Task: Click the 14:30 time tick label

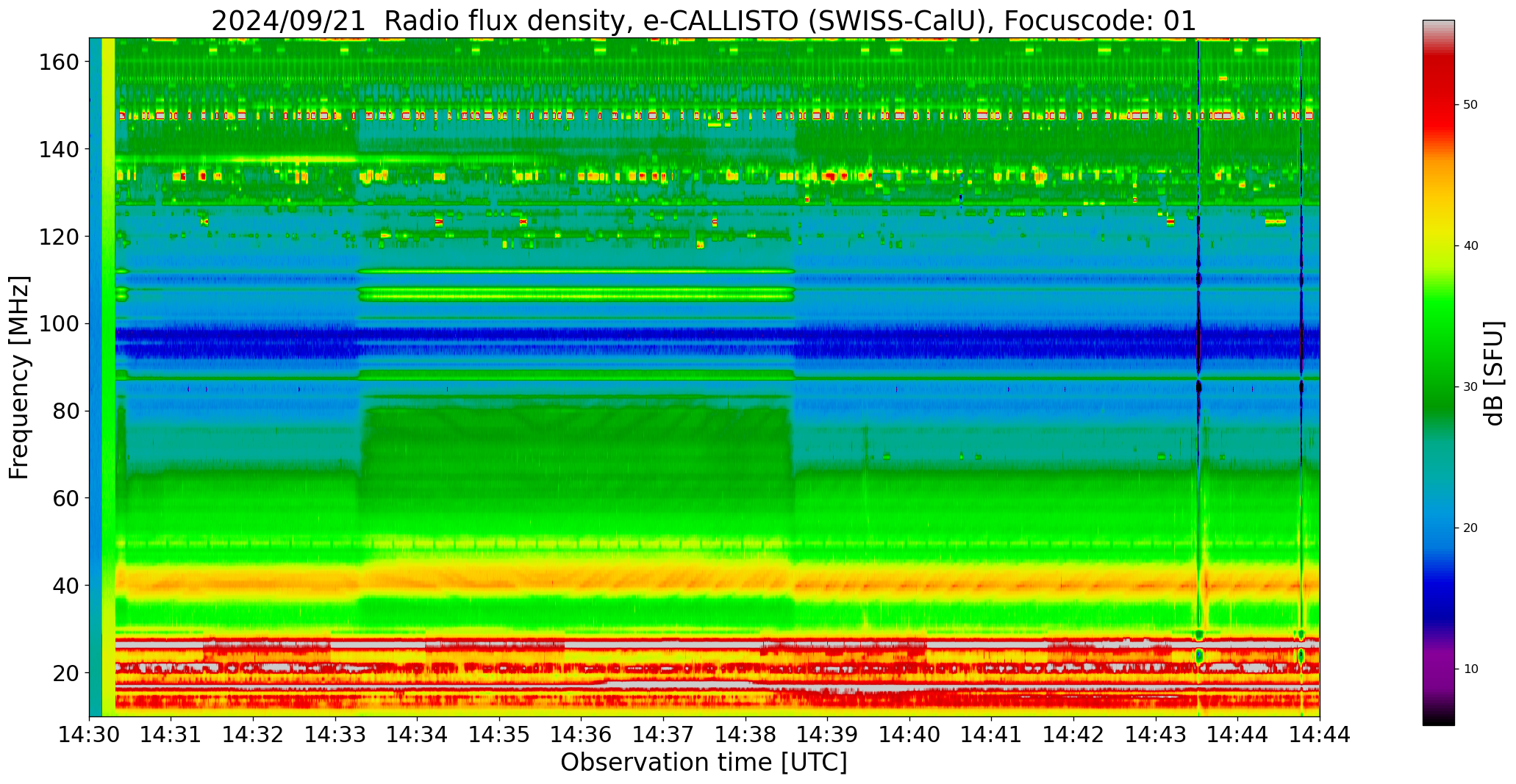Action: pyautogui.click(x=90, y=734)
